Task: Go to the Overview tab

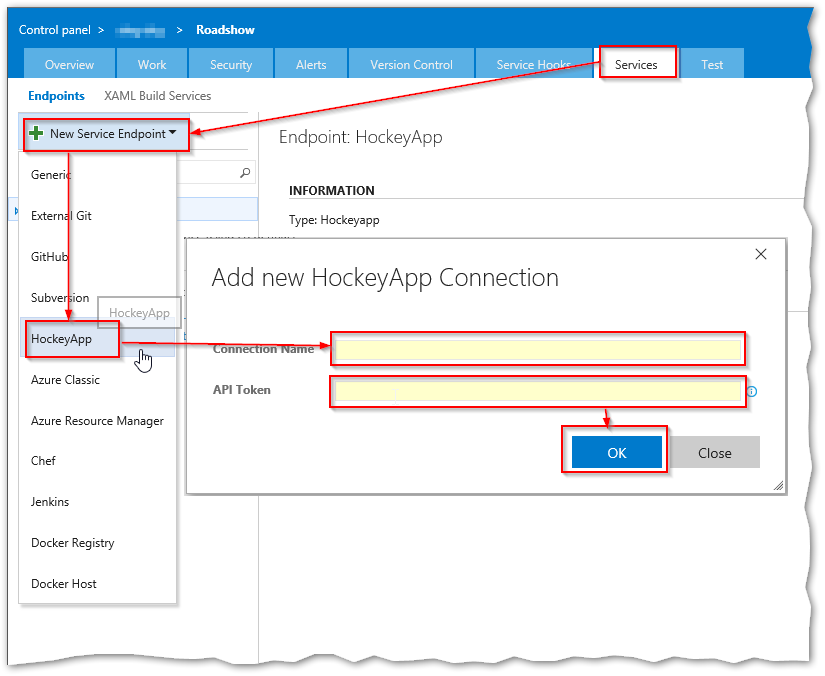Action: tap(69, 64)
